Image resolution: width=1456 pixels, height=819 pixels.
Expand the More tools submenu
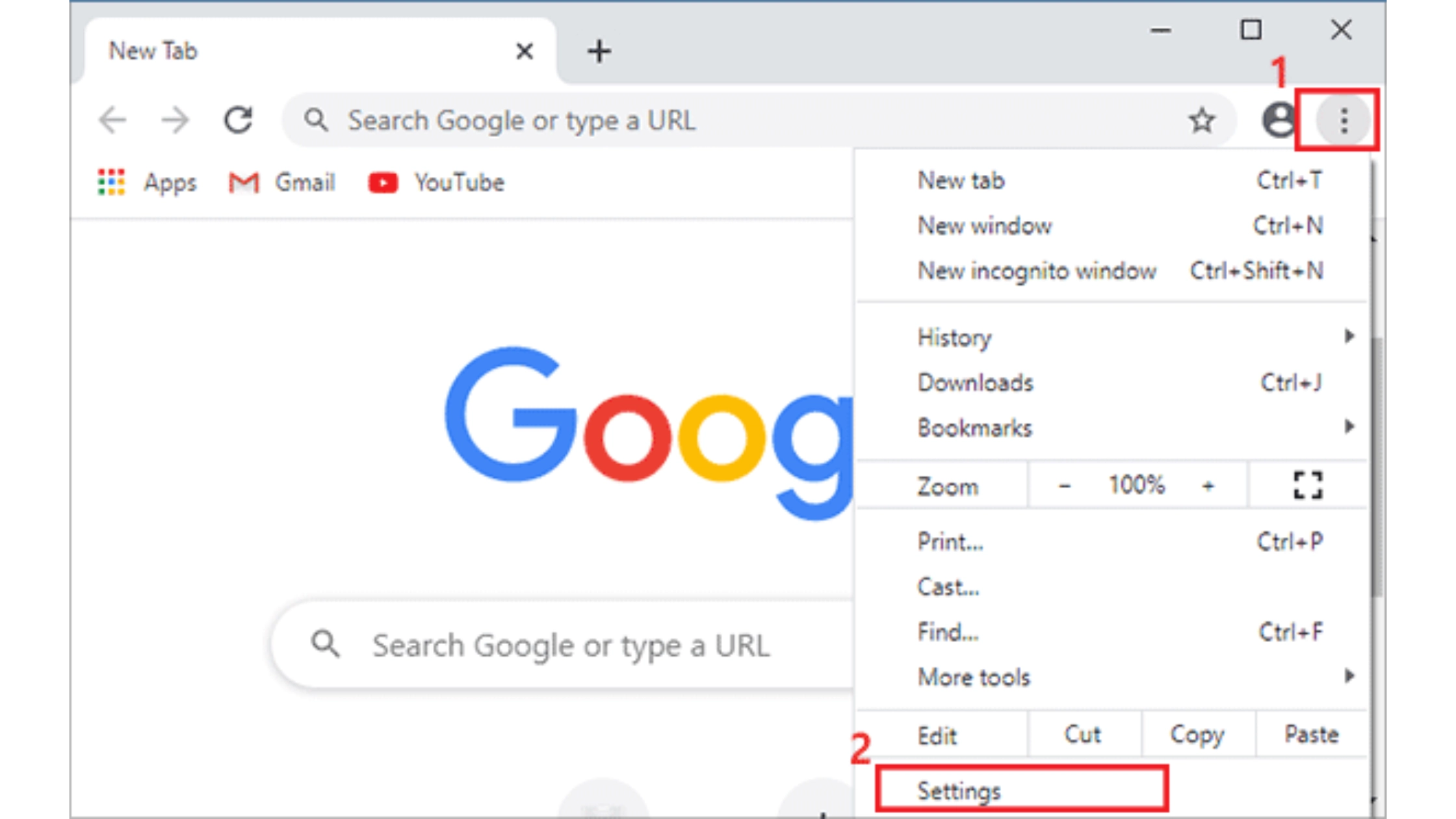(973, 677)
